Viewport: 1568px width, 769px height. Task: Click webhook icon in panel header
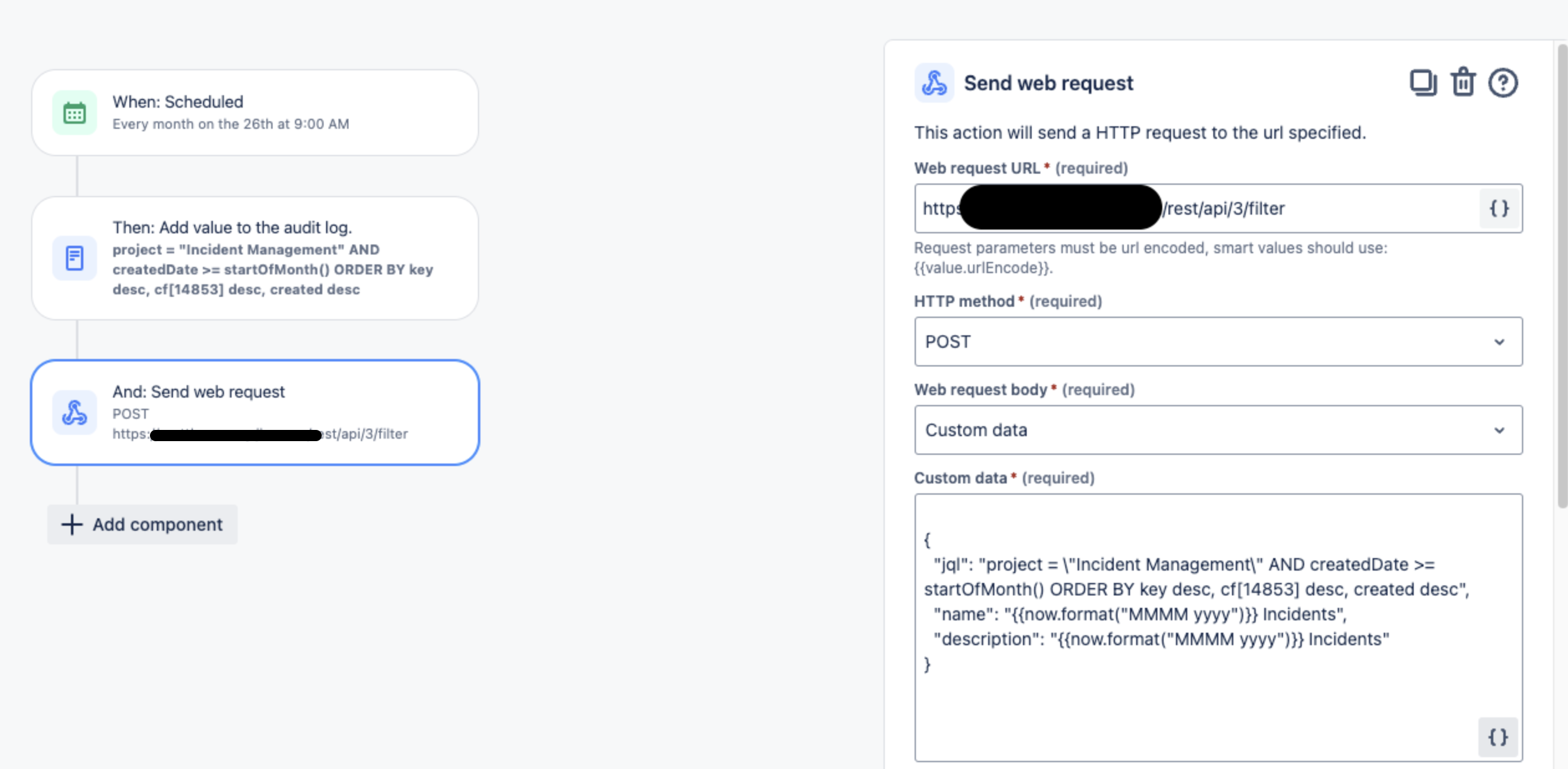934,83
